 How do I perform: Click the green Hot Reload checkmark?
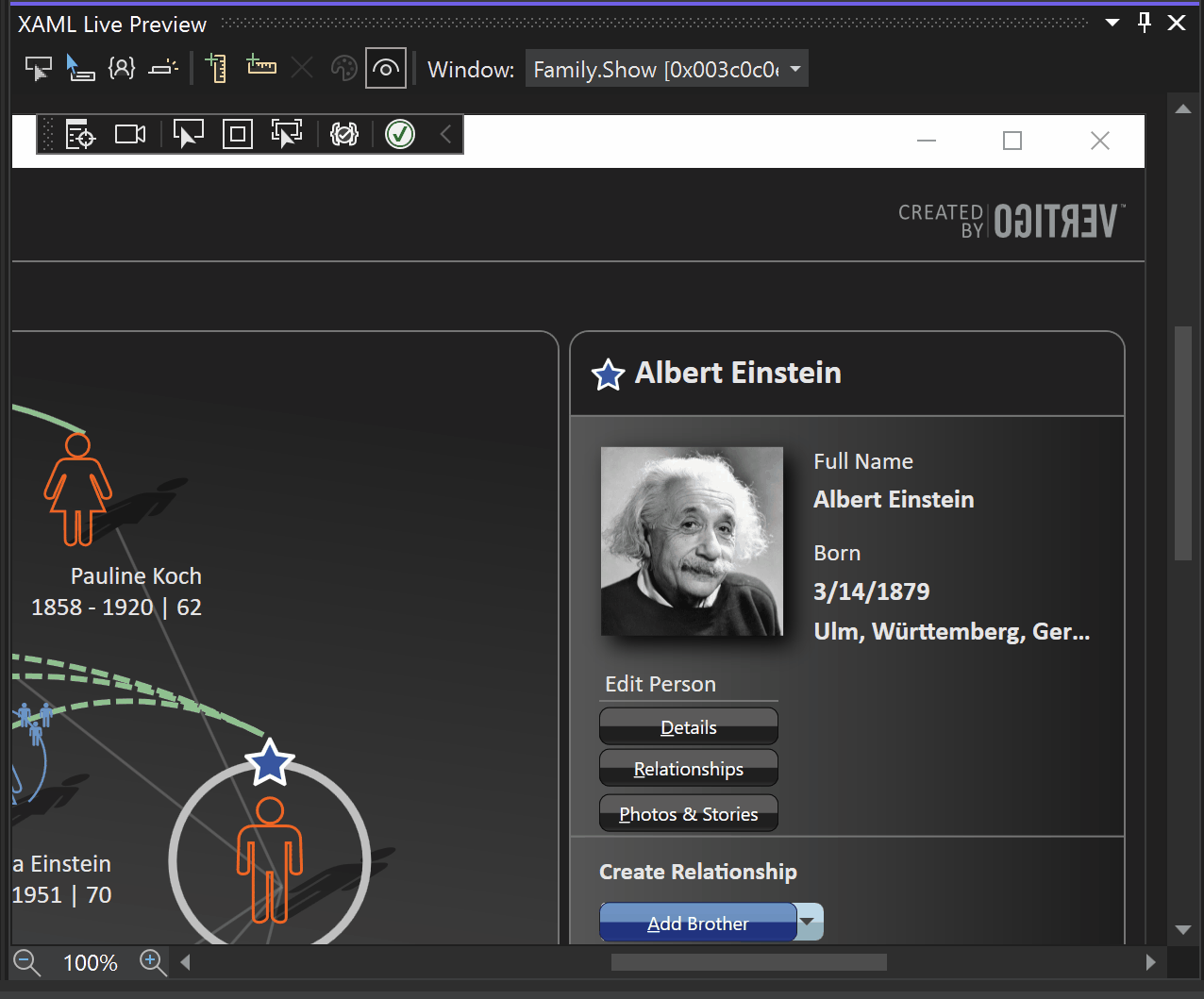tap(400, 135)
